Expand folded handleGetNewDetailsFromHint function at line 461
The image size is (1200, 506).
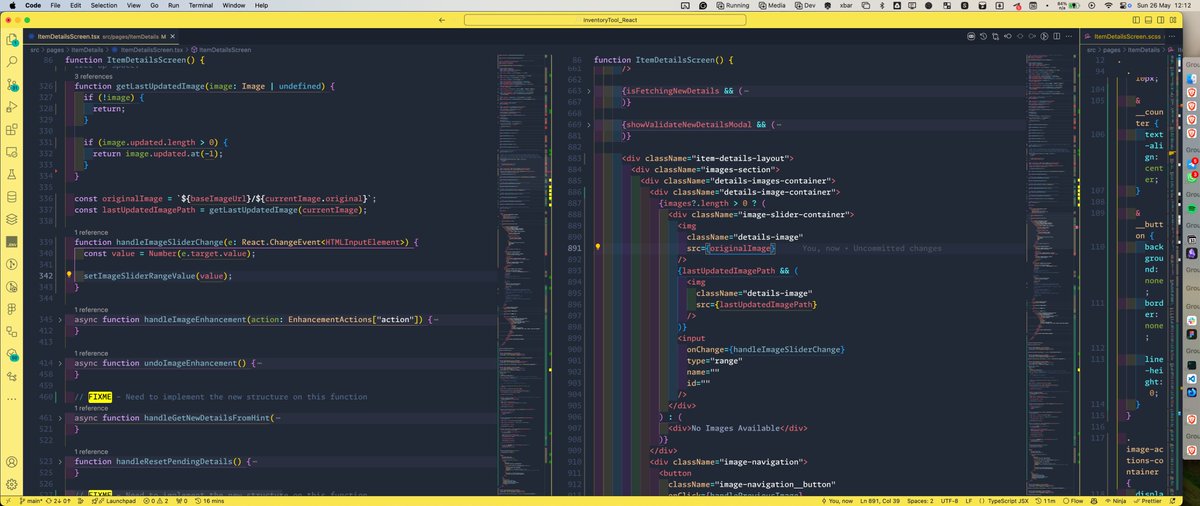[x=60, y=416]
